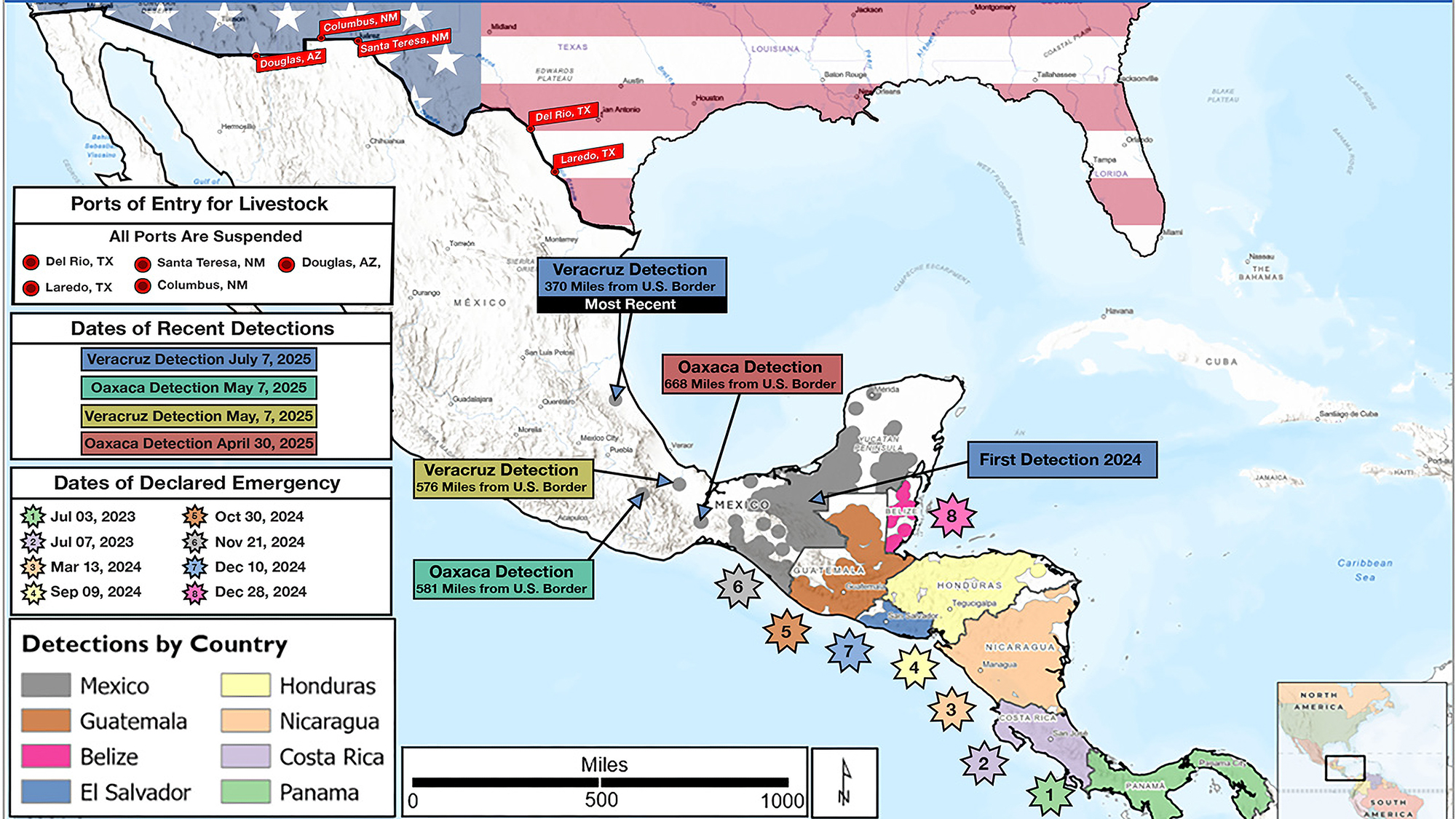This screenshot has width=1456, height=819.
Task: Click the North America inset map thumbnail
Action: (x=1361, y=750)
